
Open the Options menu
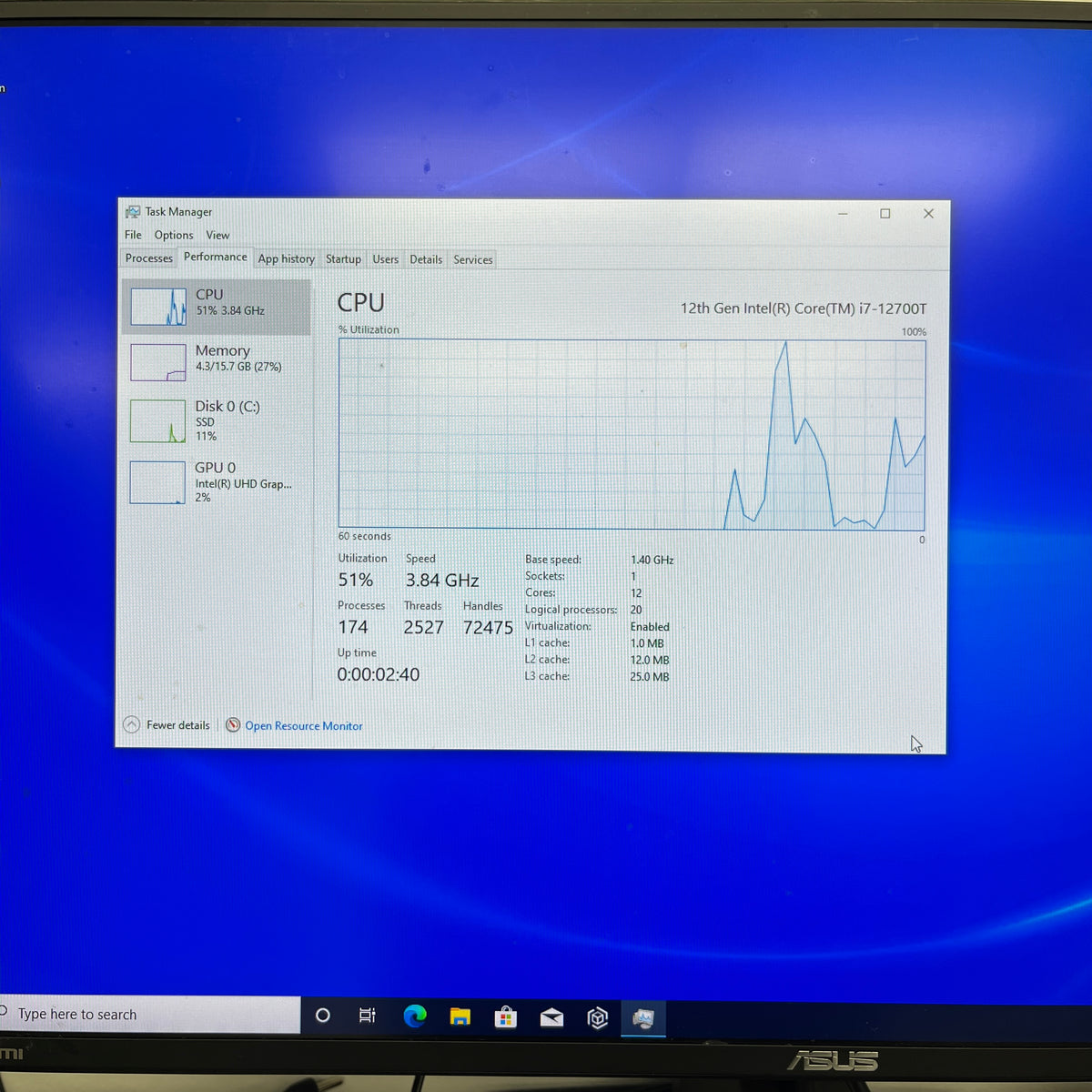point(174,235)
